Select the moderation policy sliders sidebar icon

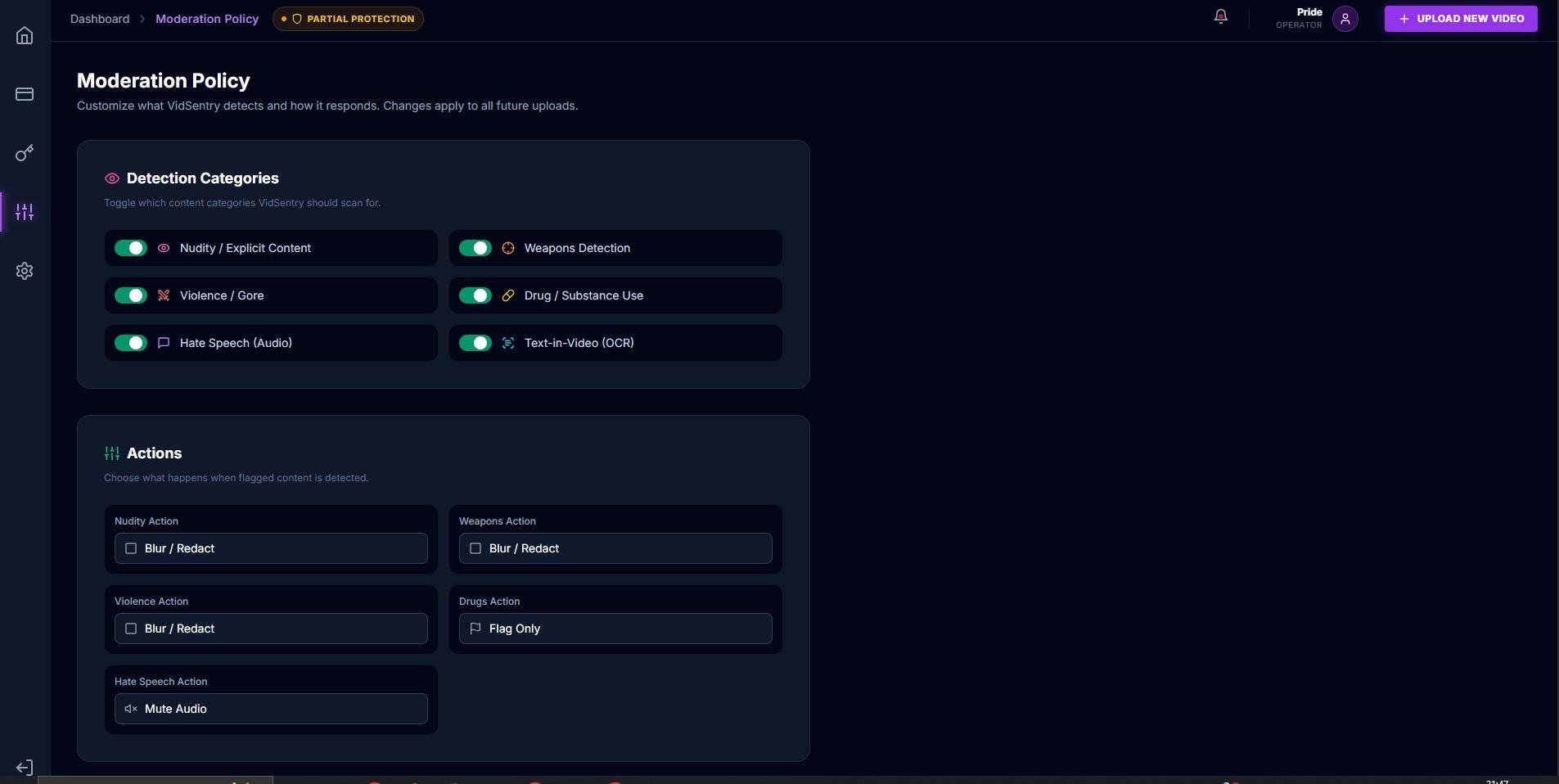pos(25,212)
